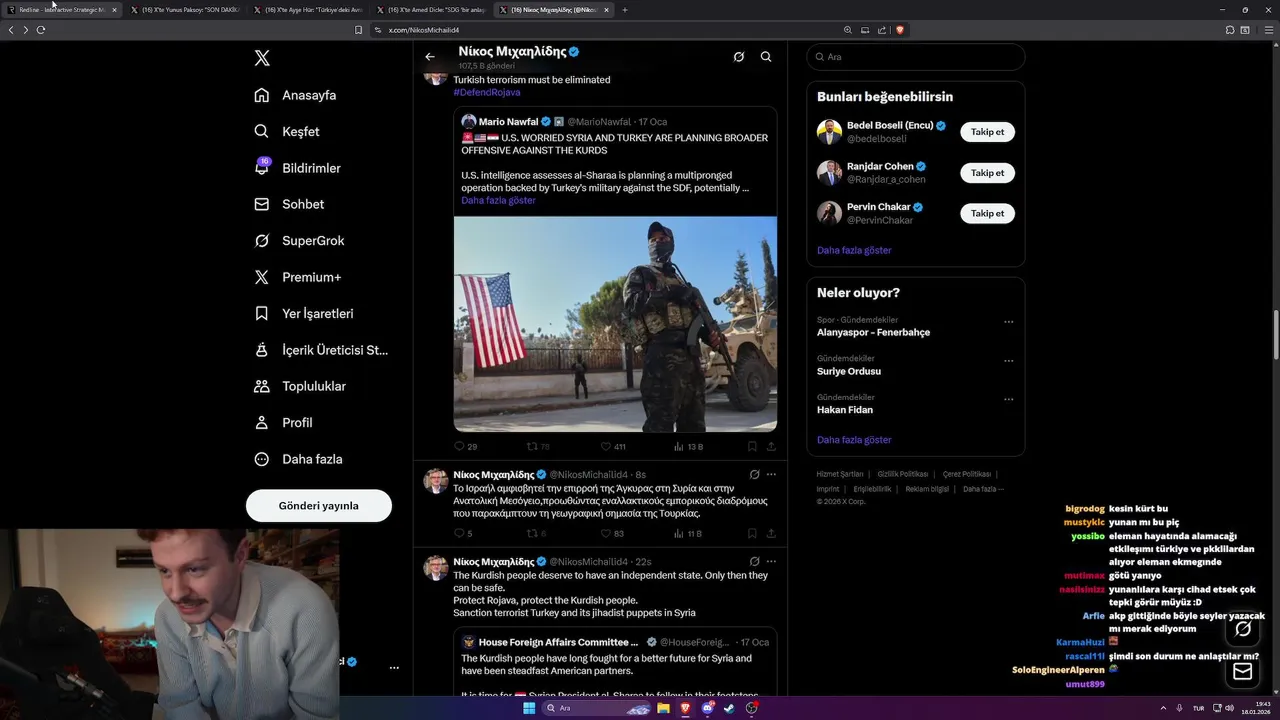Go back with the profile header arrow

[430, 57]
